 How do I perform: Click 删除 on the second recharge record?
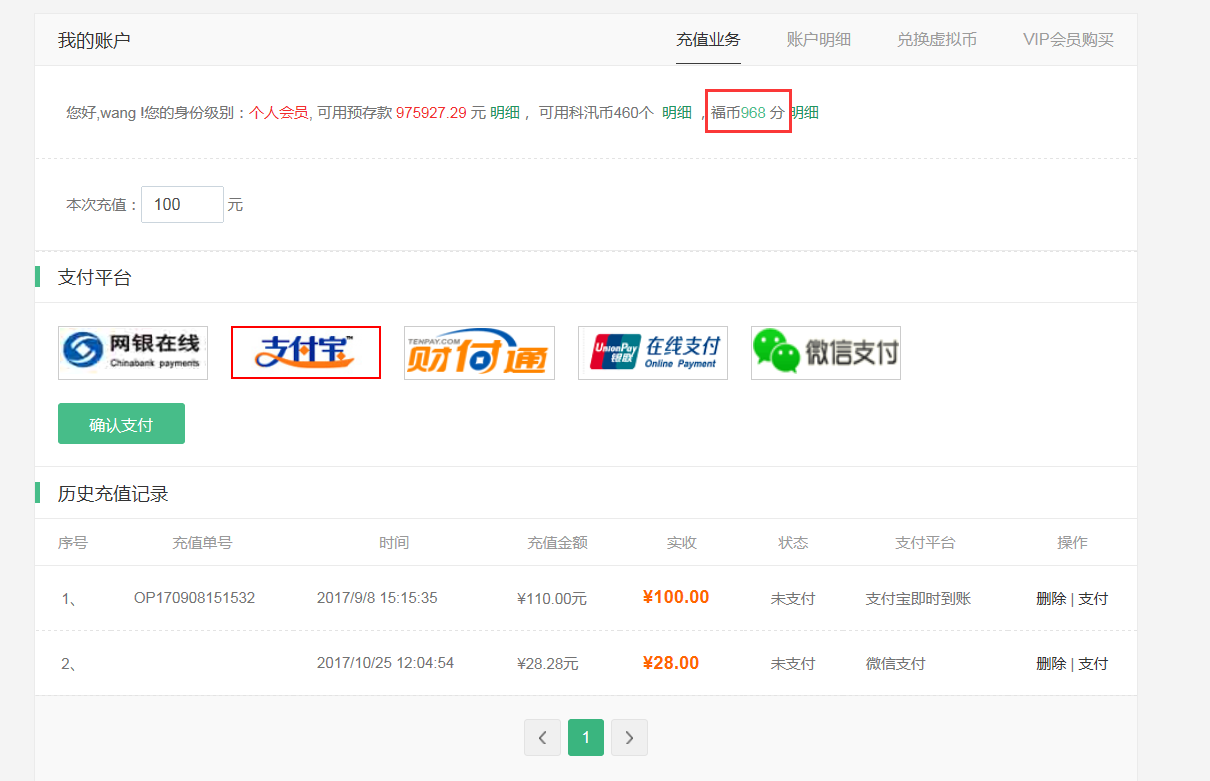pos(1050,663)
